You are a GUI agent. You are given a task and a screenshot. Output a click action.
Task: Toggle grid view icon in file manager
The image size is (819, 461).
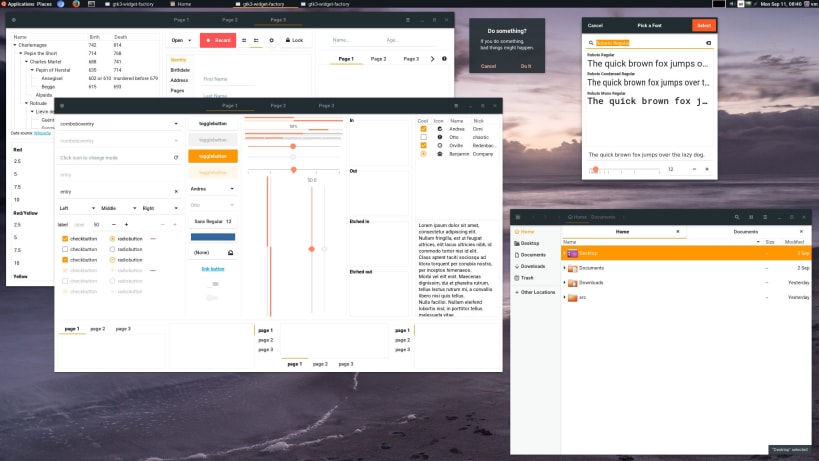pyautogui.click(x=751, y=217)
